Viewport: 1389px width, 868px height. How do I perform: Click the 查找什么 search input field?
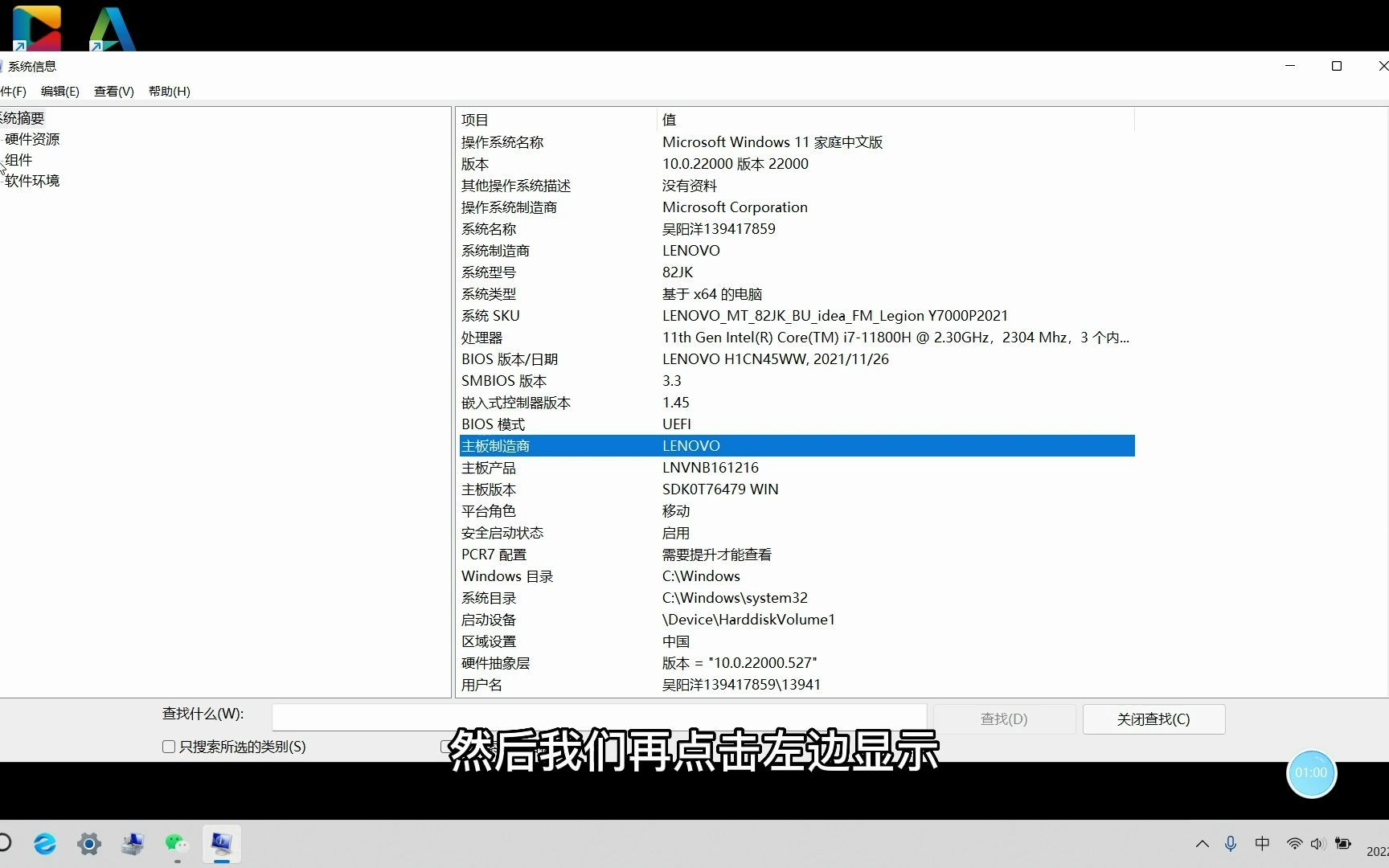pyautogui.click(x=599, y=717)
